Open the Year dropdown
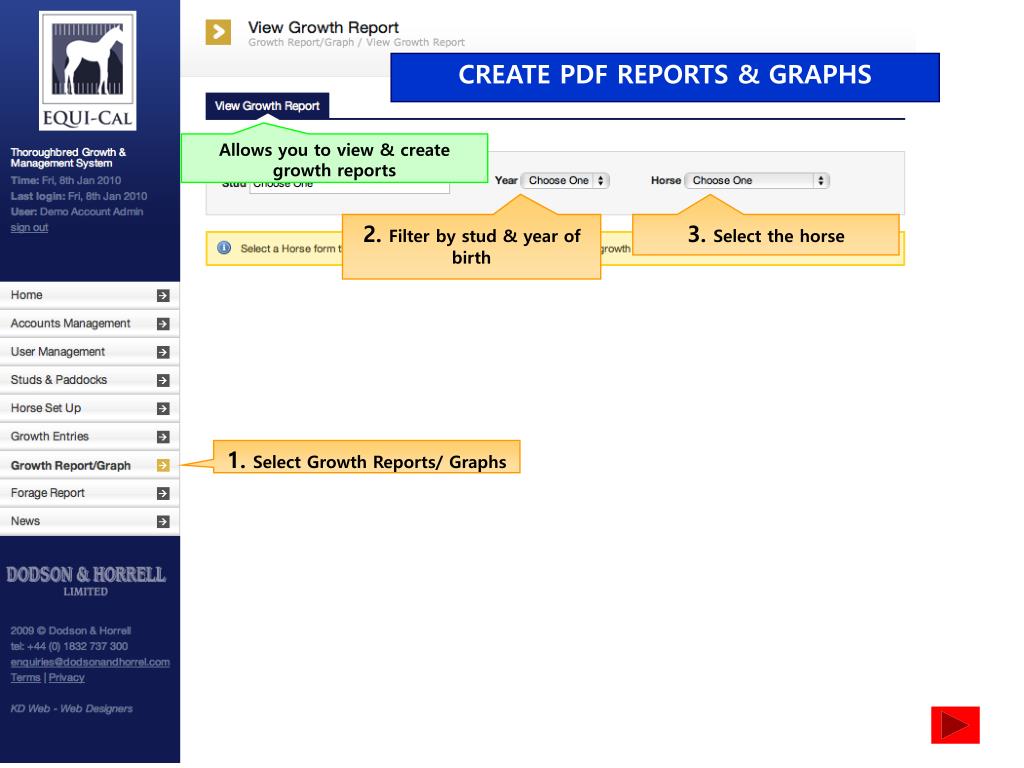 point(566,180)
